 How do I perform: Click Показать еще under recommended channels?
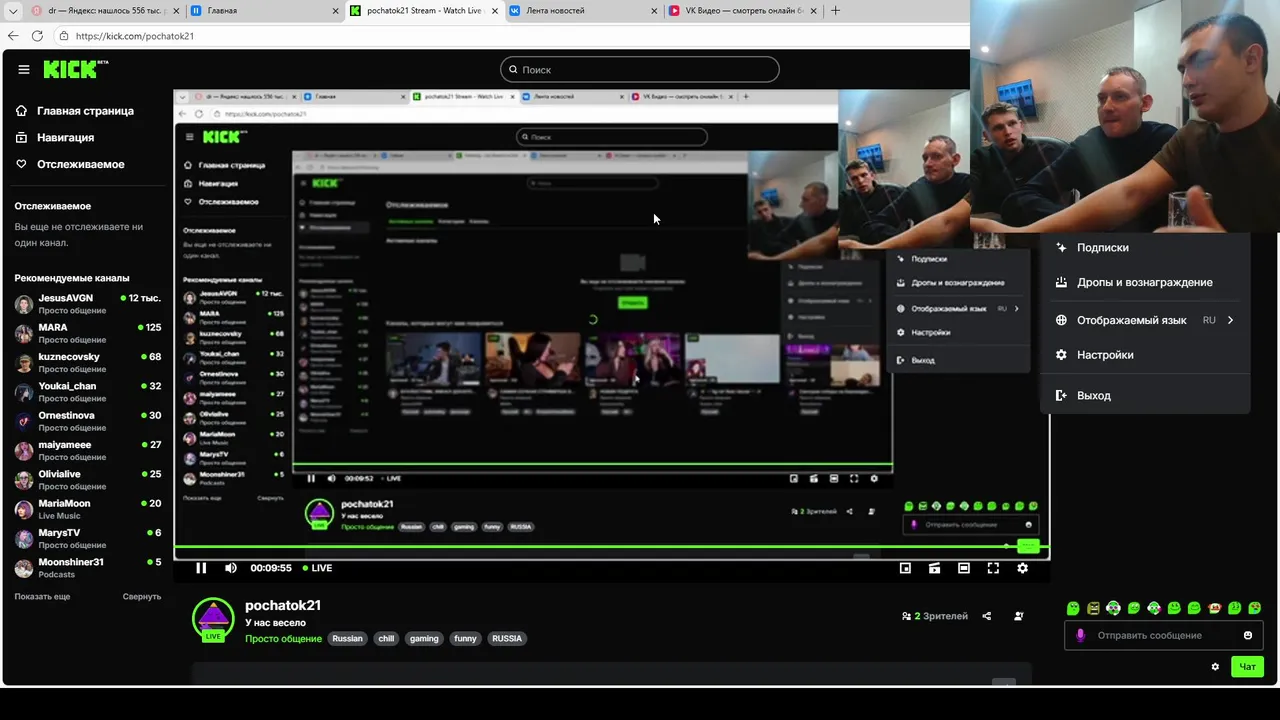coord(42,596)
